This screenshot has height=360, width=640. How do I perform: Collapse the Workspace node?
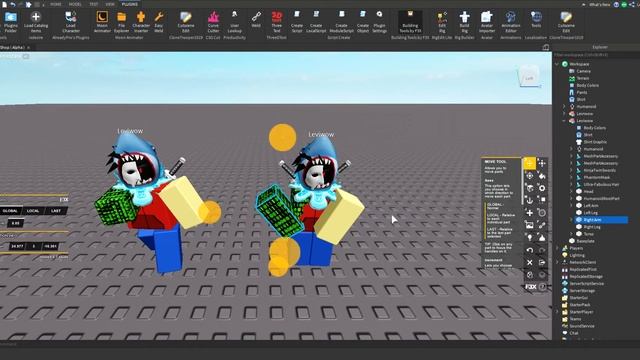pyautogui.click(x=557, y=64)
